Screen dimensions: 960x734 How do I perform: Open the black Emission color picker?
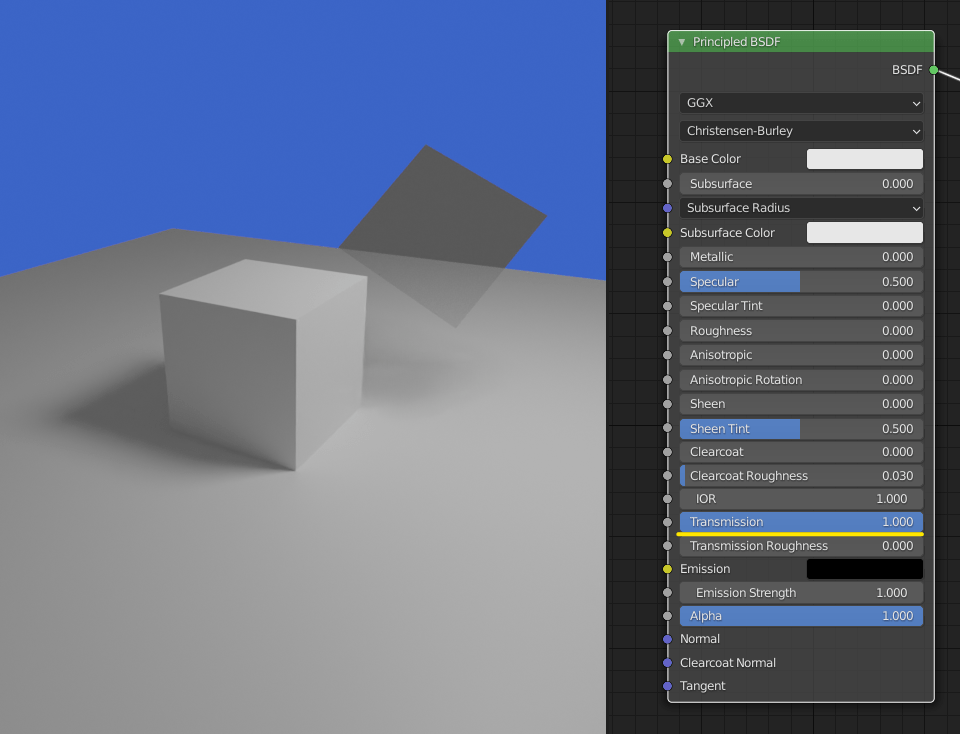pos(864,568)
